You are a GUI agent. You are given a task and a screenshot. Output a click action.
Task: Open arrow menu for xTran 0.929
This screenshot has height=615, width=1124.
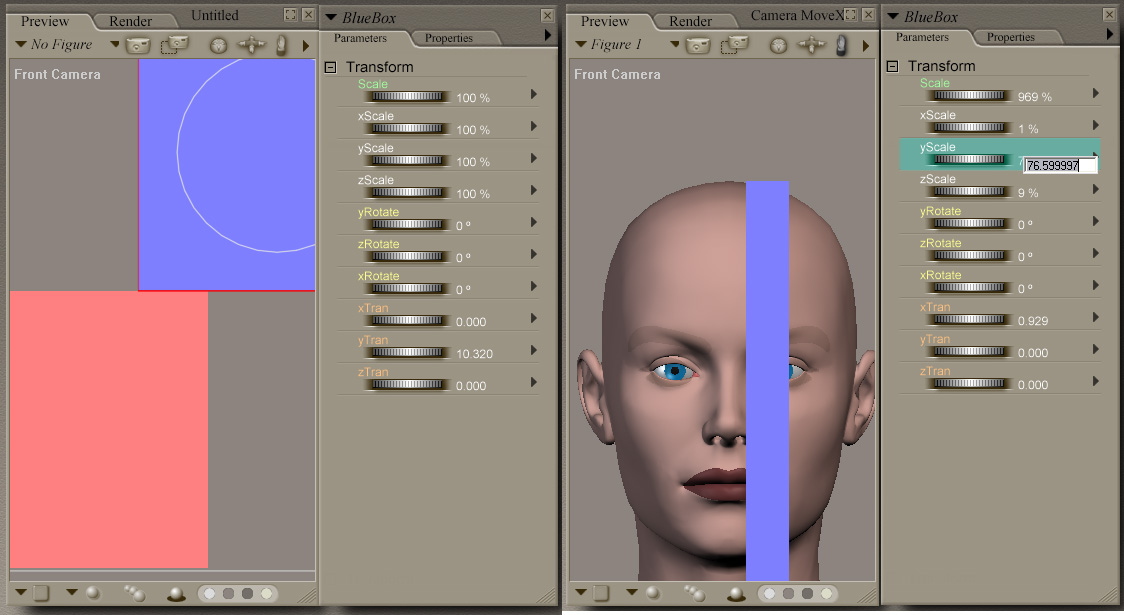pyautogui.click(x=1096, y=317)
